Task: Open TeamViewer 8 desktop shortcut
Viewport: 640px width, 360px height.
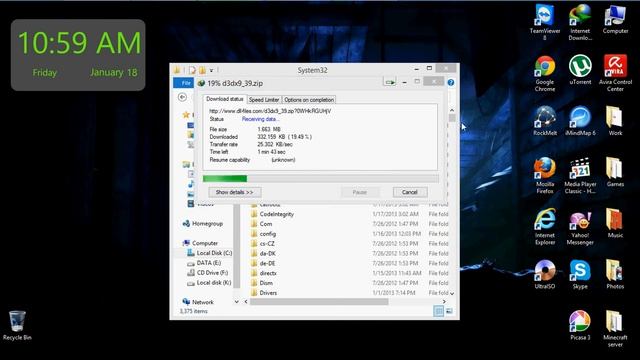Action: tap(544, 22)
